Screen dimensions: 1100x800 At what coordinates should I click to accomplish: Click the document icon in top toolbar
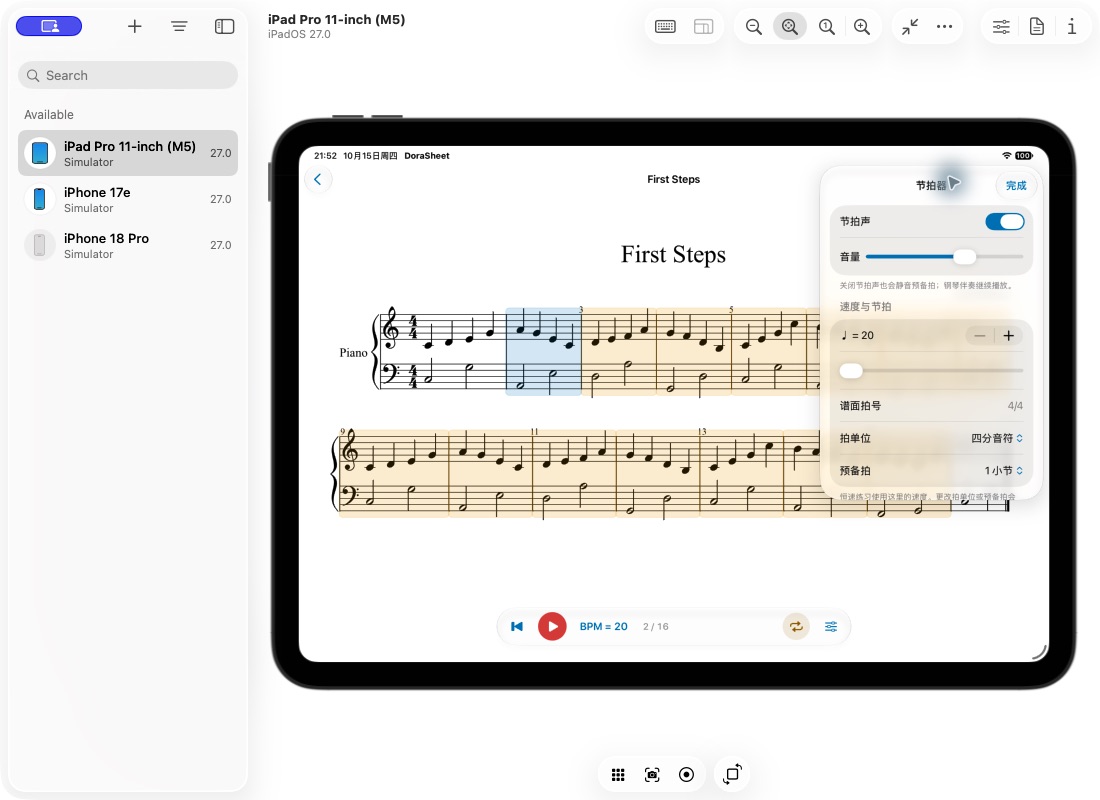pyautogui.click(x=1037, y=27)
